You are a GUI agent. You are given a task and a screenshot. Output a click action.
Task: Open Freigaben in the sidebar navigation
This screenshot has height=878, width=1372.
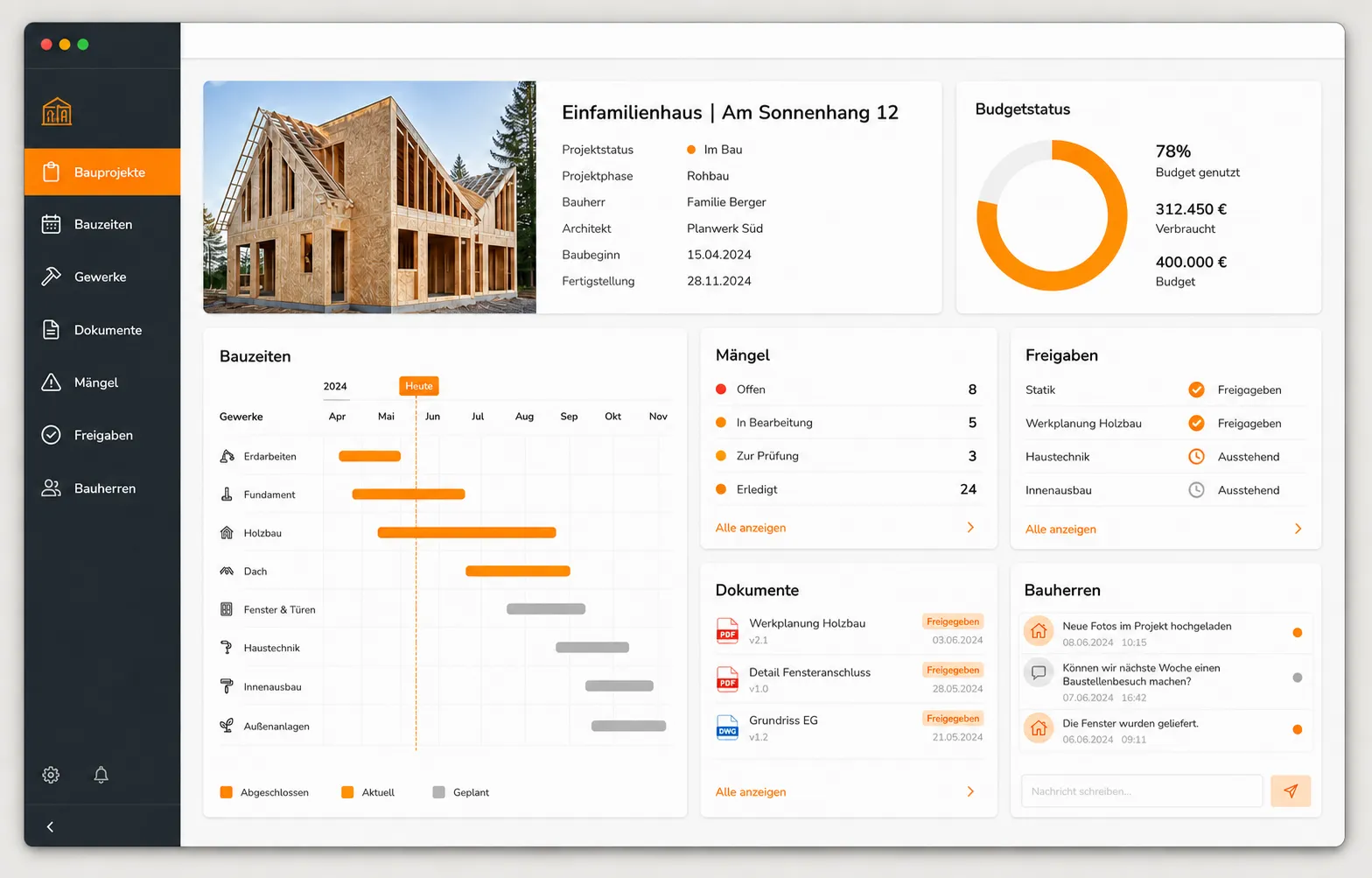pyautogui.click(x=102, y=435)
